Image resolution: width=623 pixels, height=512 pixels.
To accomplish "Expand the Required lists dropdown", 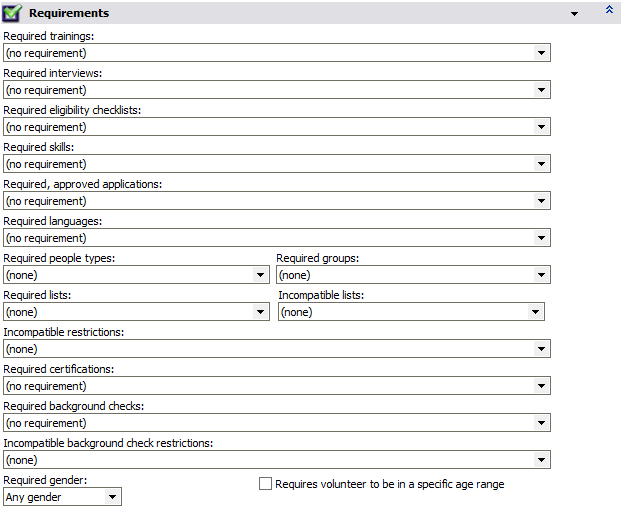I will (x=260, y=312).
